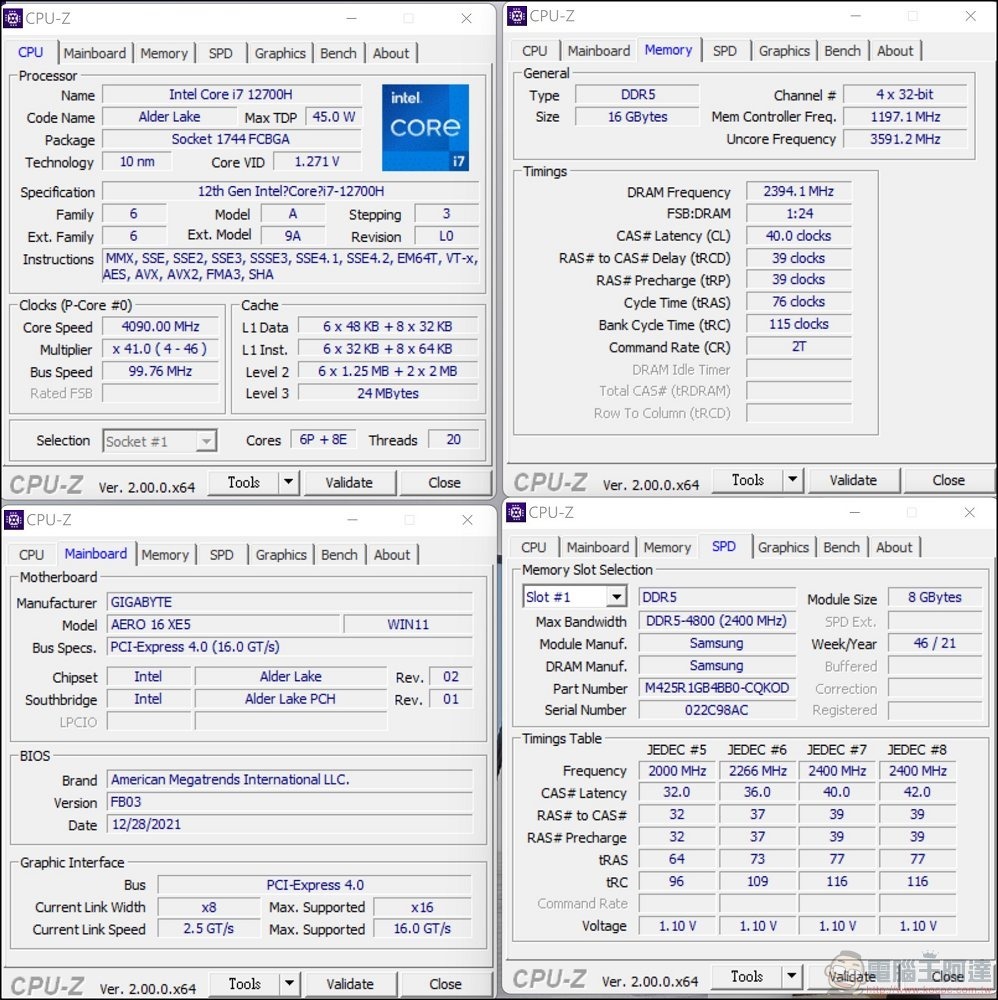Image resolution: width=998 pixels, height=1000 pixels.
Task: Close the Memory tab window with X
Action: coord(970,16)
